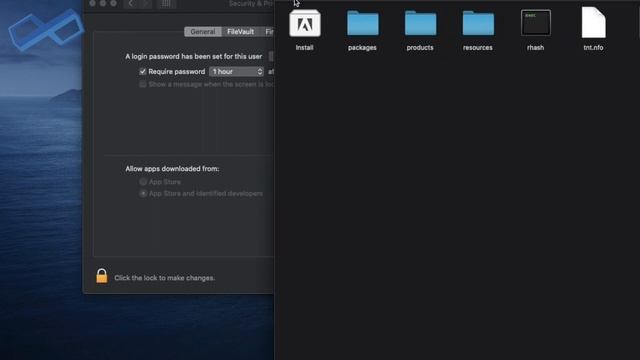This screenshot has height=360, width=640.
Task: Select the rhash executable file icon
Action: point(536,23)
